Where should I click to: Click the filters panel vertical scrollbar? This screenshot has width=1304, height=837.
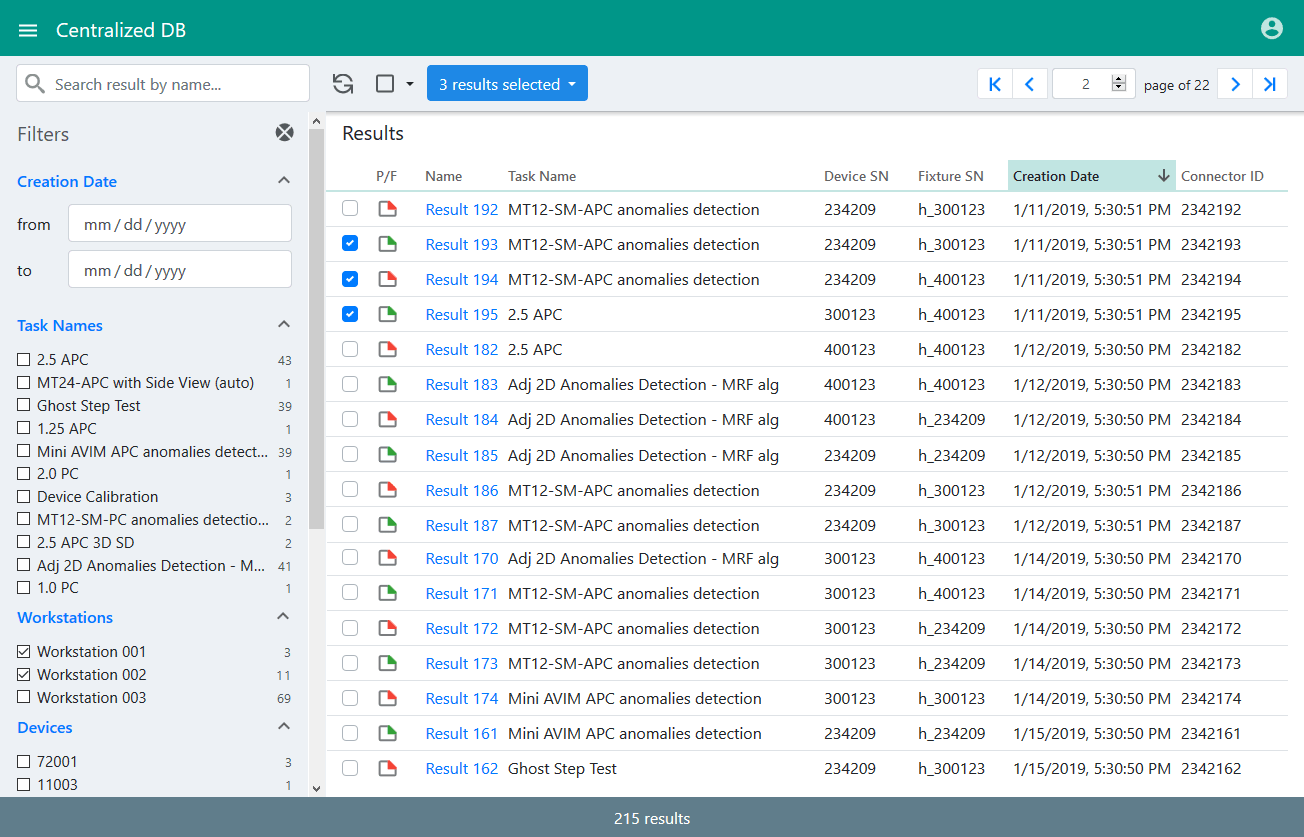pos(317,330)
